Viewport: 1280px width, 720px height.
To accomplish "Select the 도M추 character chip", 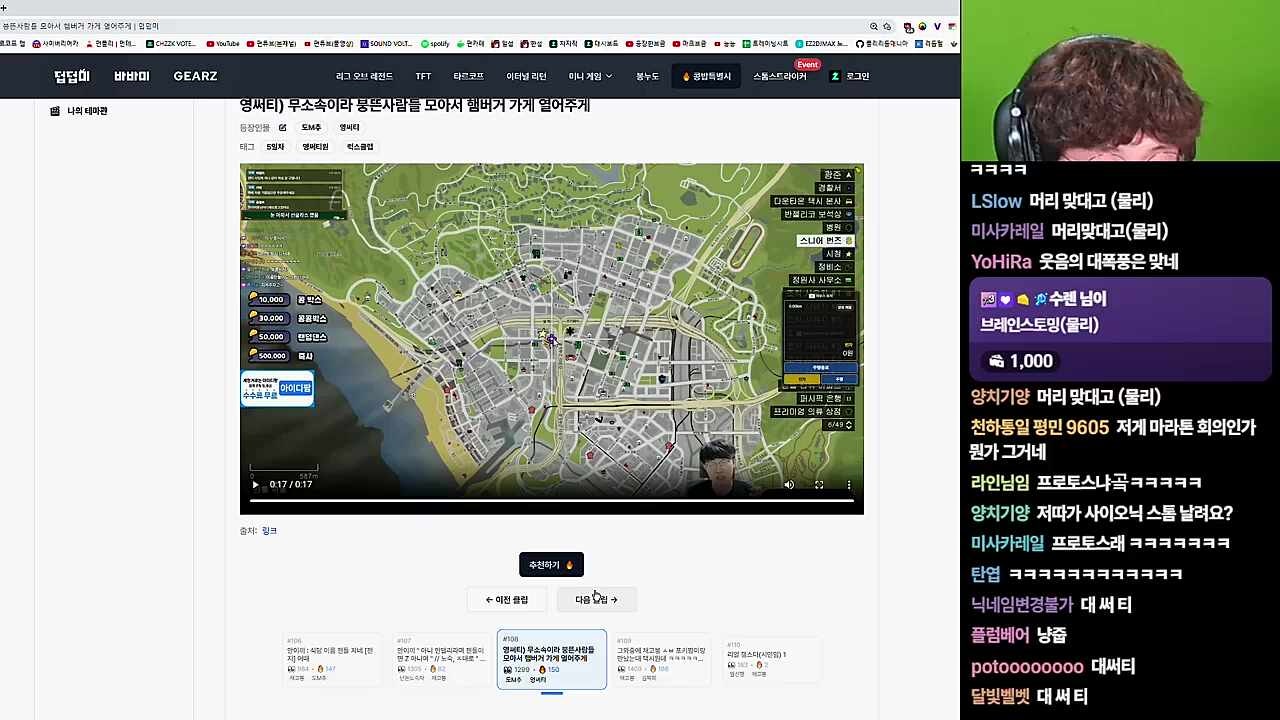I will (311, 128).
